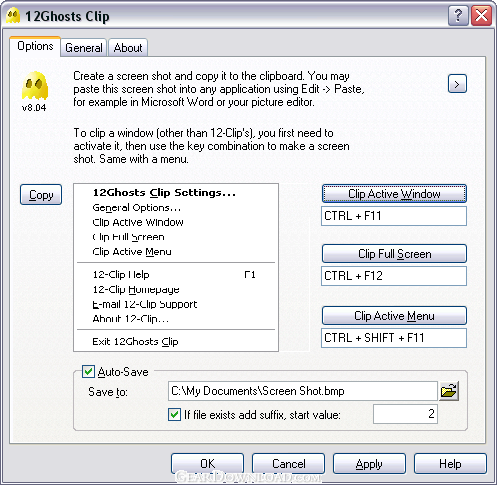Click the suffix start value field
Viewport: 497px width, 485px height.
pos(405,414)
